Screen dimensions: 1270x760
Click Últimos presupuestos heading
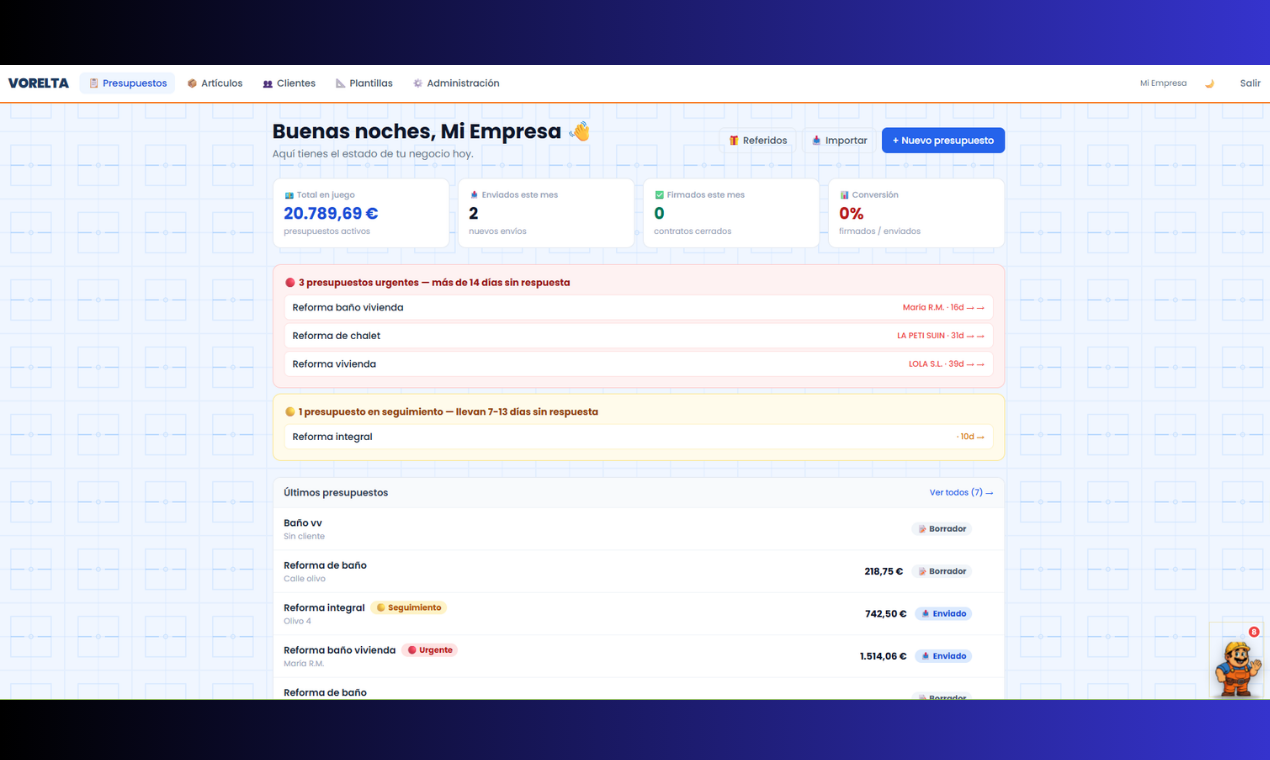(x=336, y=492)
